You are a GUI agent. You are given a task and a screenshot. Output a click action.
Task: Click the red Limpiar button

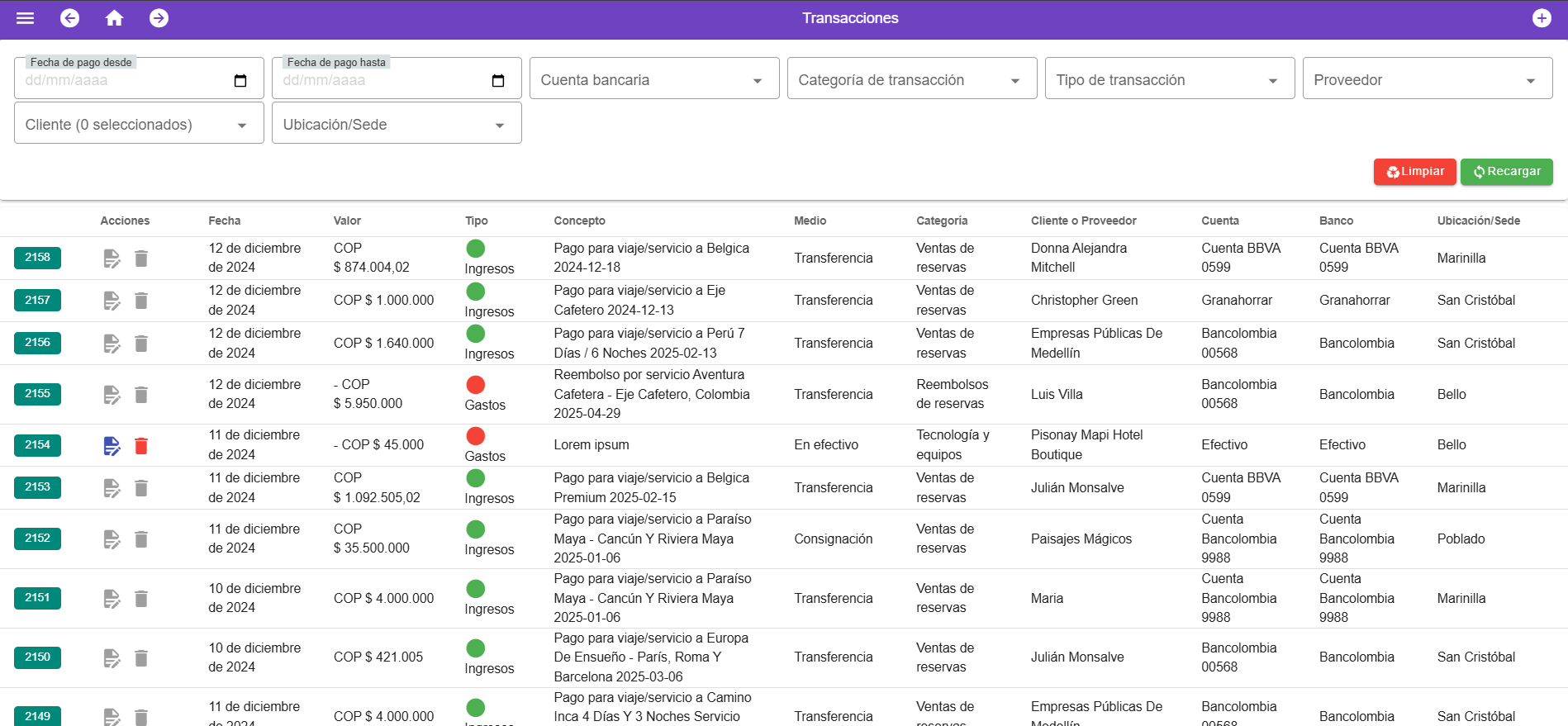click(x=1414, y=172)
